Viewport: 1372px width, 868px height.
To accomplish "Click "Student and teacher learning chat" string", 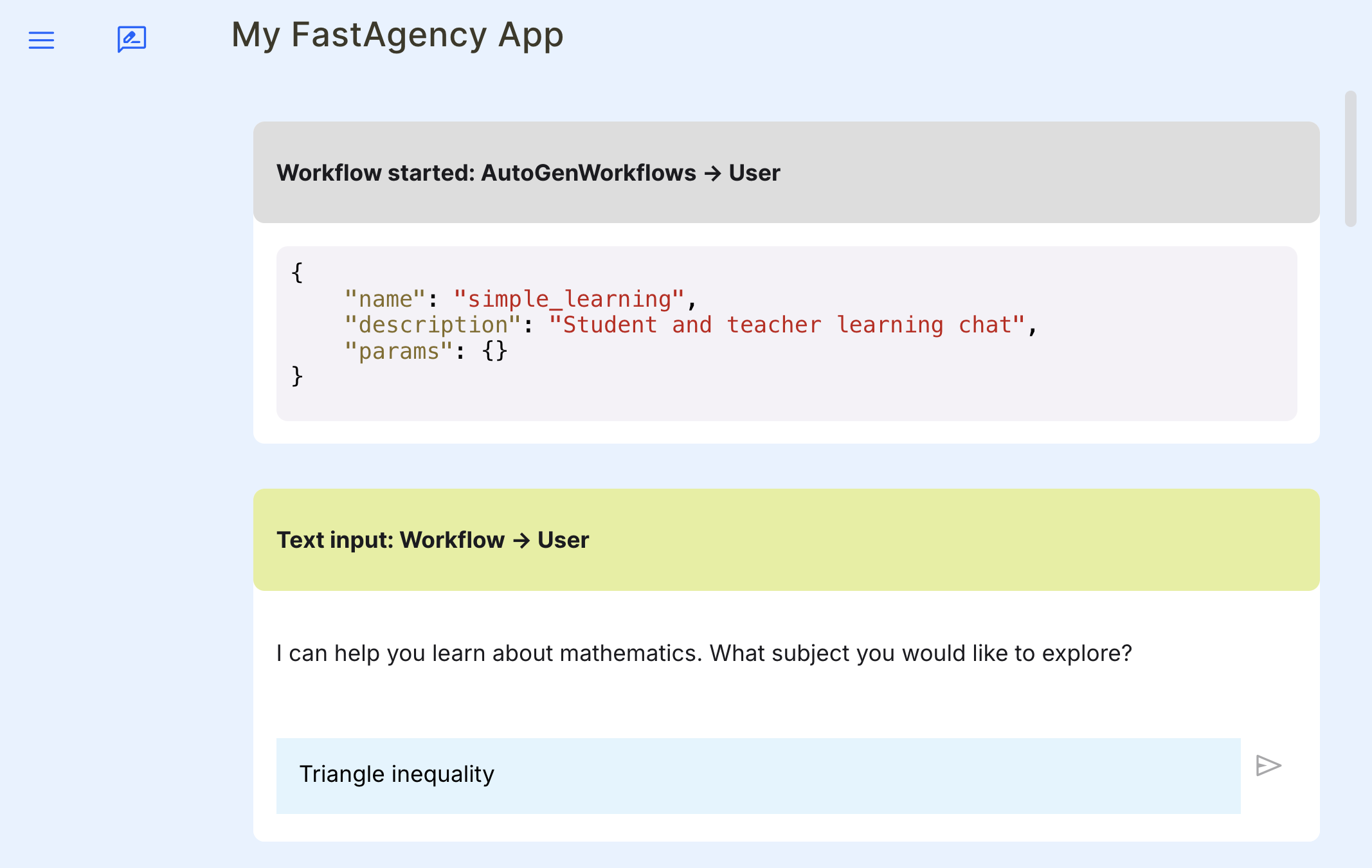I will tap(786, 325).
